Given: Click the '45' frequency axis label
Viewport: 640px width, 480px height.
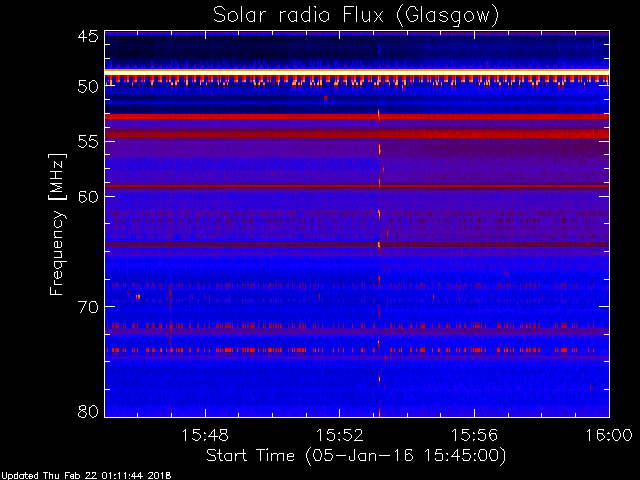Looking at the screenshot, I should pyautogui.click(x=88, y=36).
